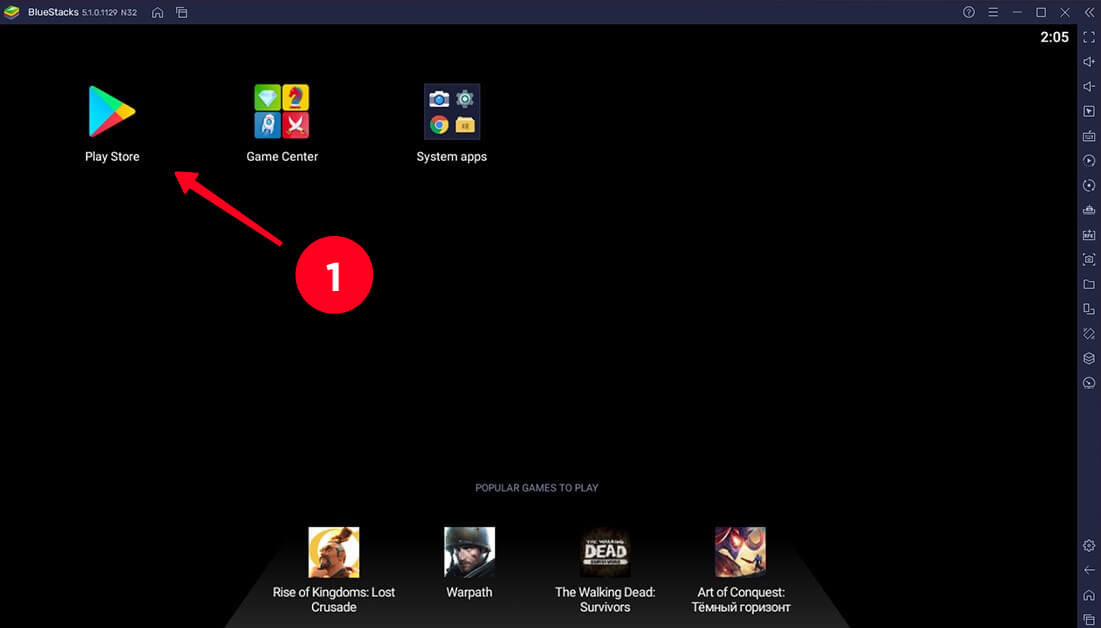1101x628 pixels.
Task: Click the back arrow in the sidebar
Action: click(1089, 570)
